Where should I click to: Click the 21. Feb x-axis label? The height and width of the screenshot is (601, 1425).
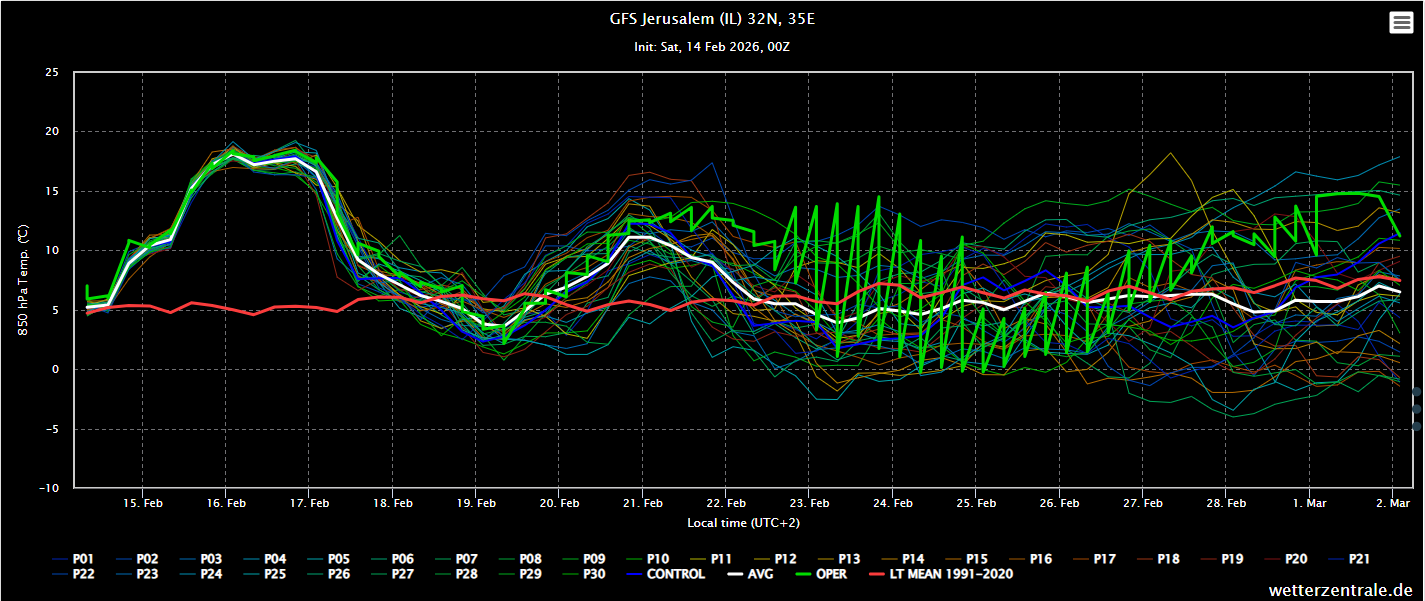click(x=642, y=503)
